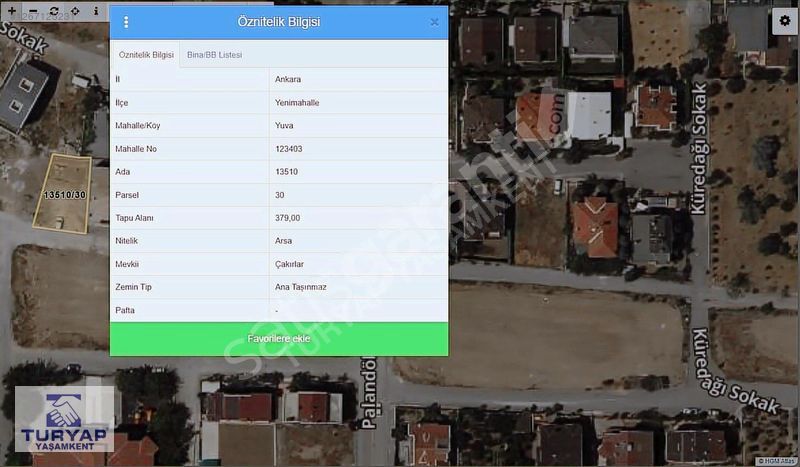Click the info tool icon
The image size is (800, 467).
tap(96, 10)
